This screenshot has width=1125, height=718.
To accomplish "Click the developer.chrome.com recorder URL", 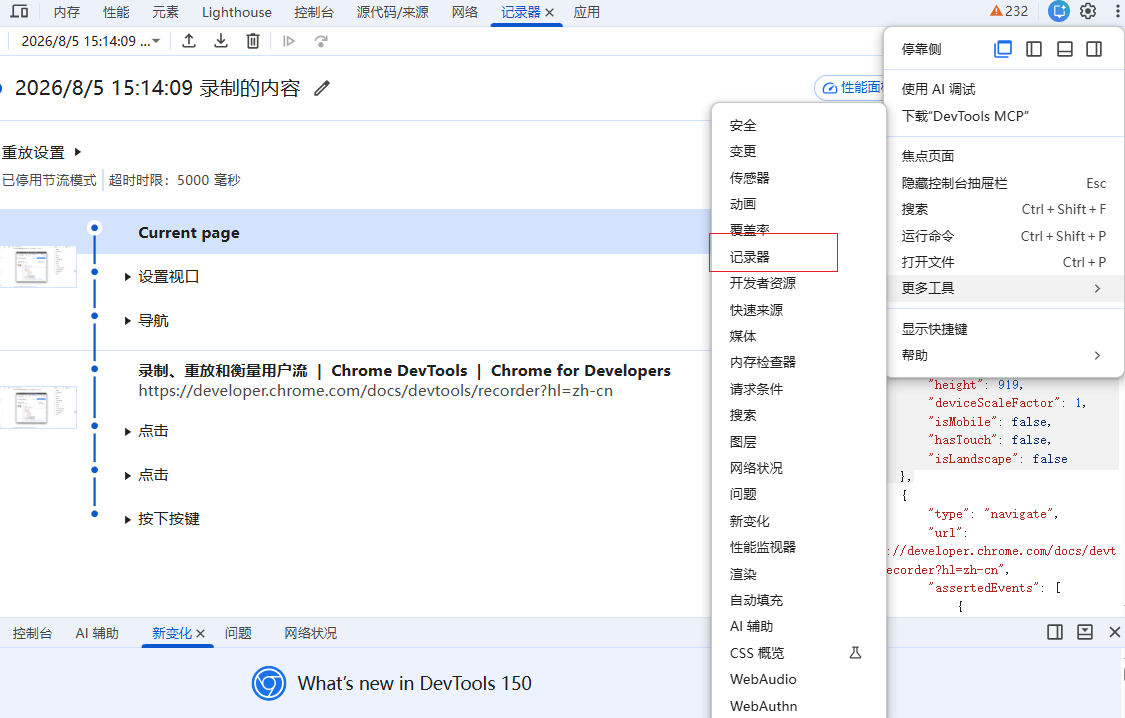I will (376, 391).
